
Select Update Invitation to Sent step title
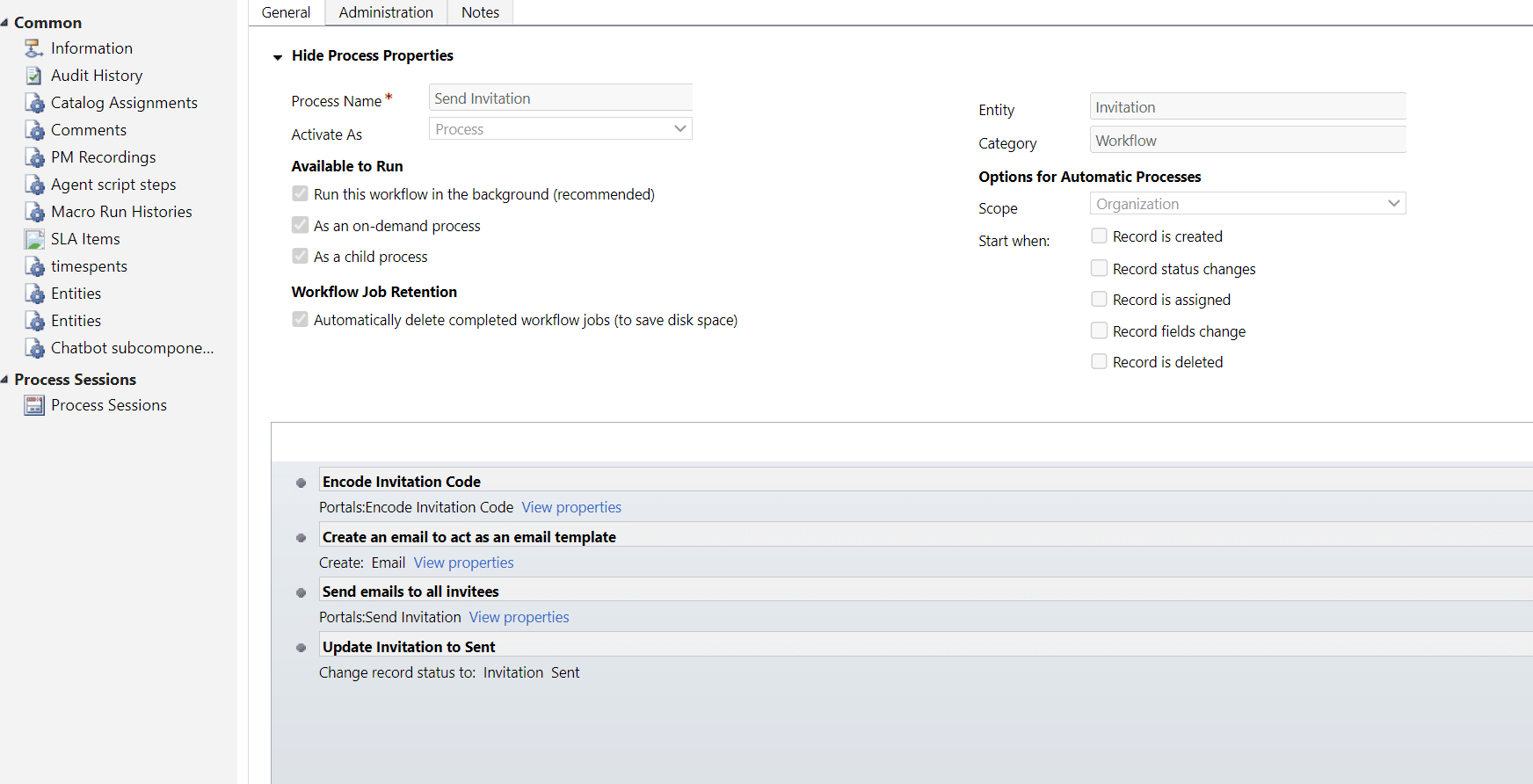pyautogui.click(x=409, y=647)
